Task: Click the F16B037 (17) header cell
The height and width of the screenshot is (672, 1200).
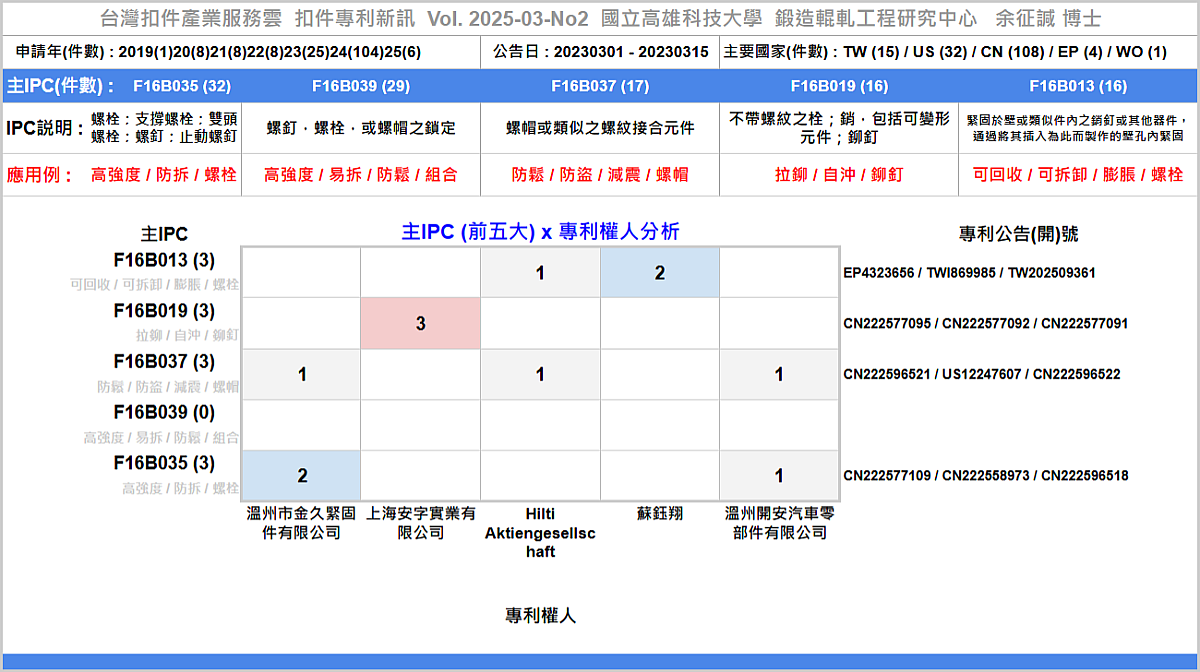Action: pos(600,86)
